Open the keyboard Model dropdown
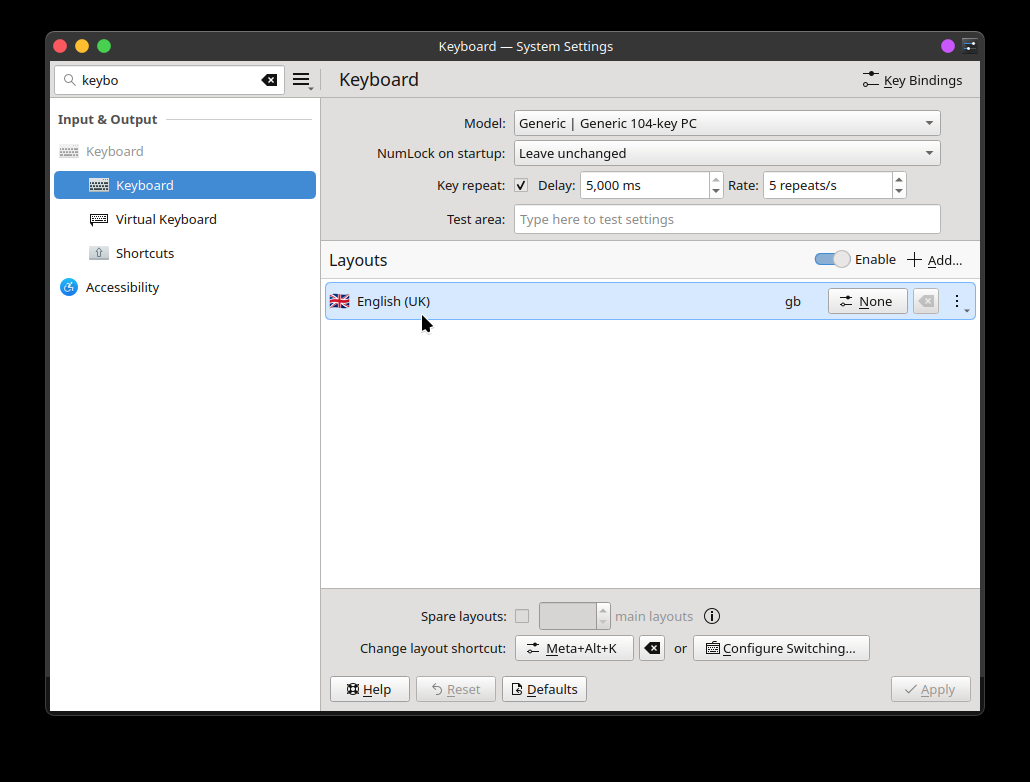 pyautogui.click(x=727, y=124)
